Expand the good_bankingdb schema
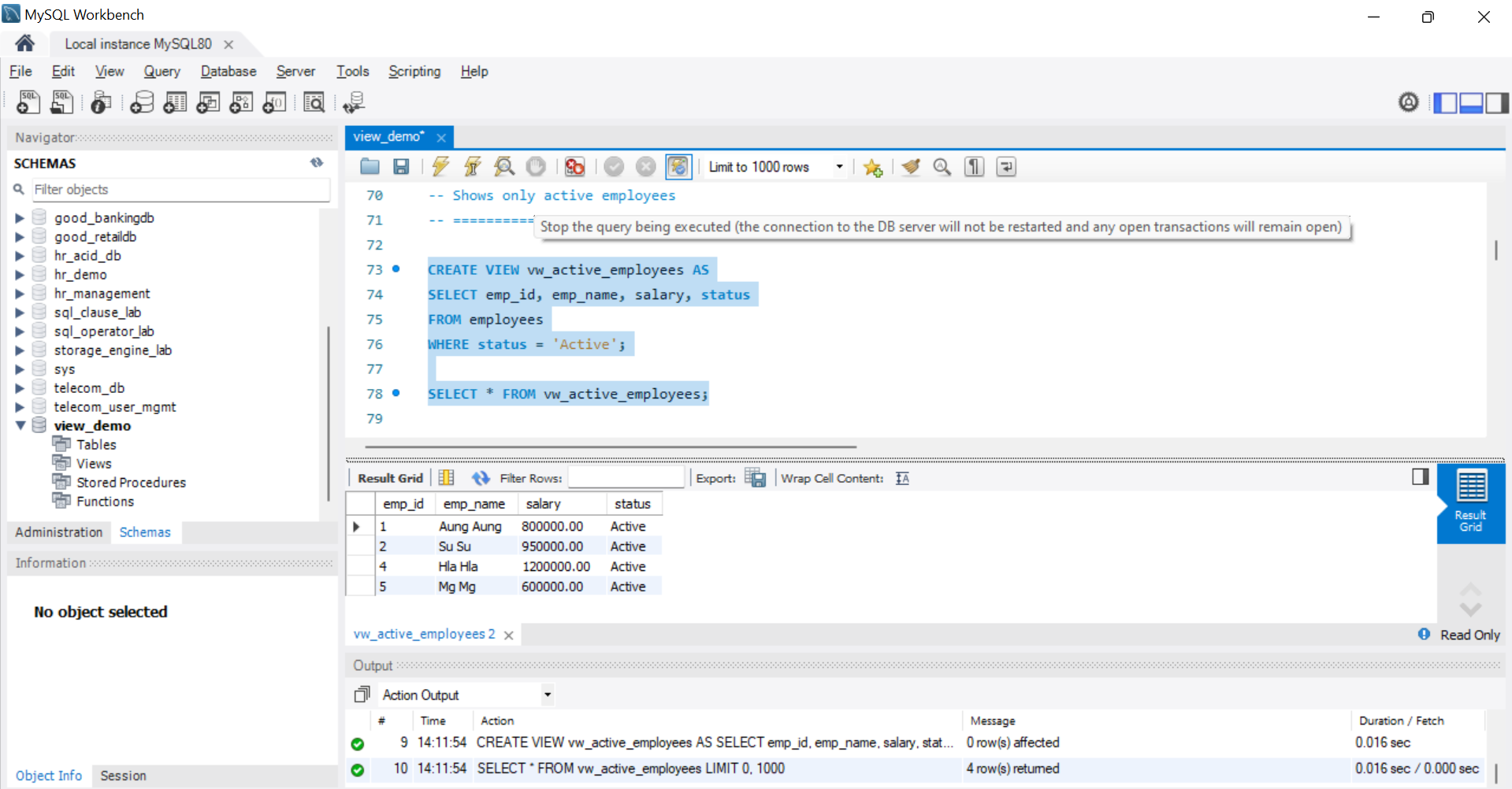The height and width of the screenshot is (789, 1512). click(x=20, y=218)
